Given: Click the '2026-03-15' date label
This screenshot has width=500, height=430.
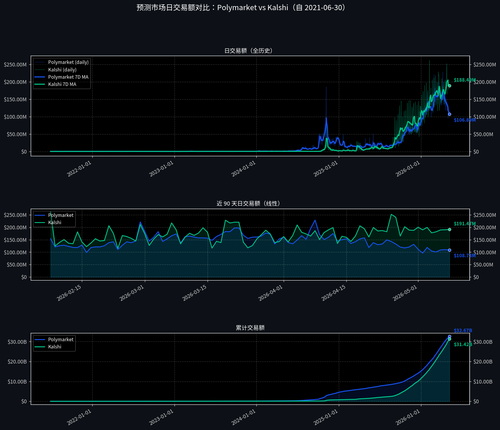Looking at the screenshot, I should click(x=195, y=293).
